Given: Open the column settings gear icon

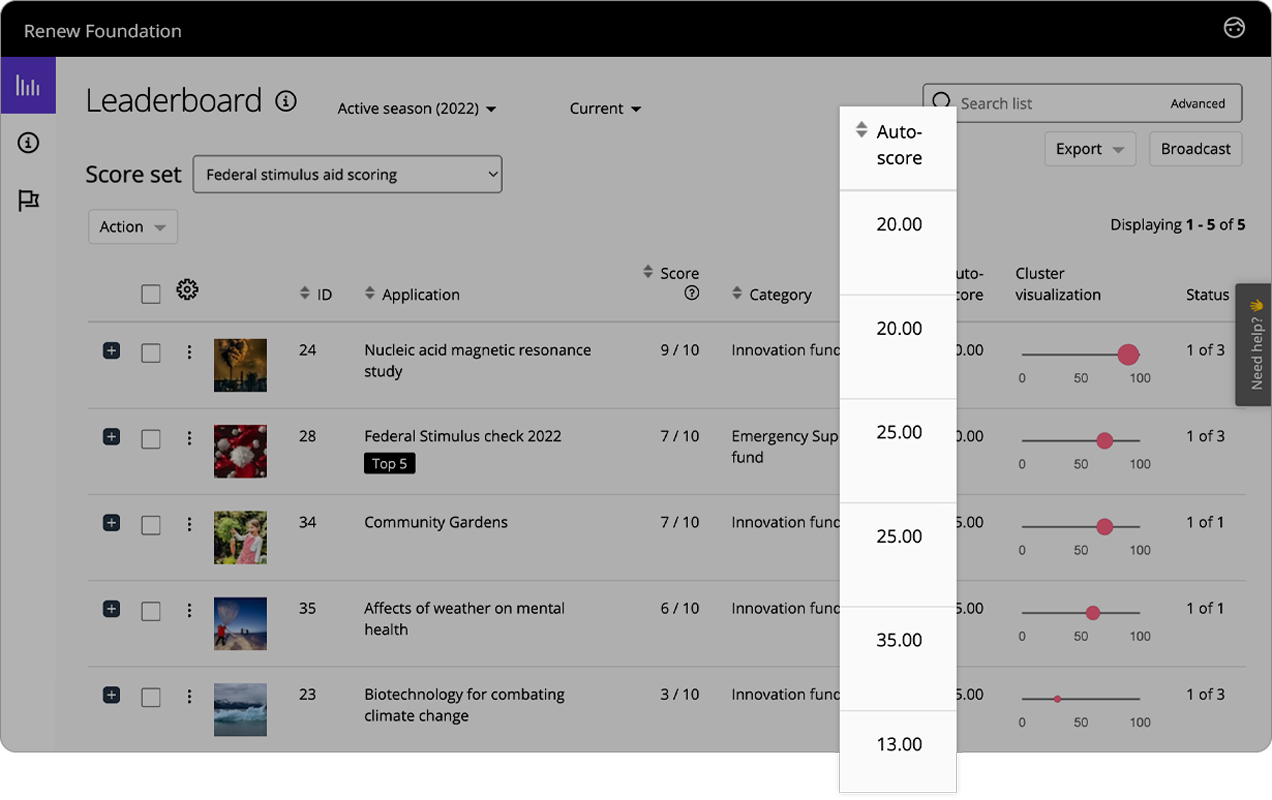Looking at the screenshot, I should [186, 289].
